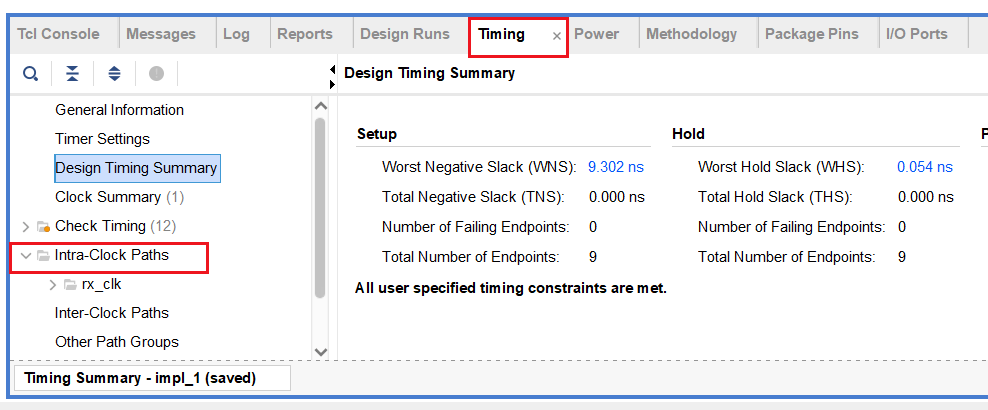Expand the Check Timing tree node
Viewport: 988px width, 410px height.
coord(26,226)
